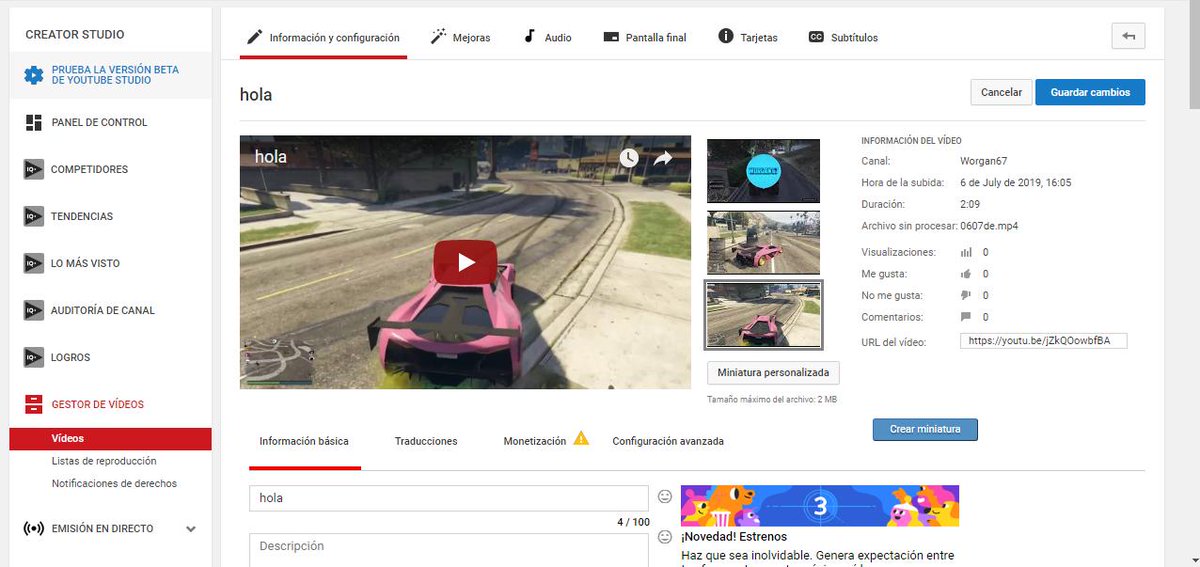Viewport: 1200px width, 567px height.
Task: Click the Comentarios flag icon
Action: click(x=967, y=317)
